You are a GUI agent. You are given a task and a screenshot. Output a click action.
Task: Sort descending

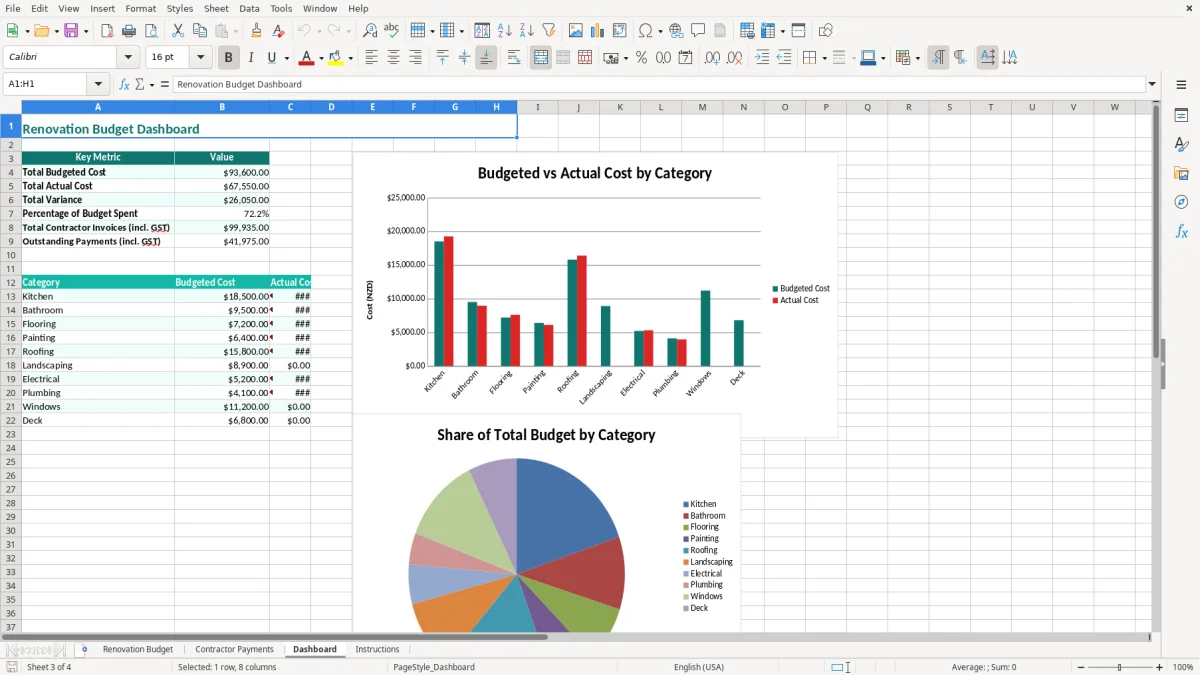(x=526, y=31)
